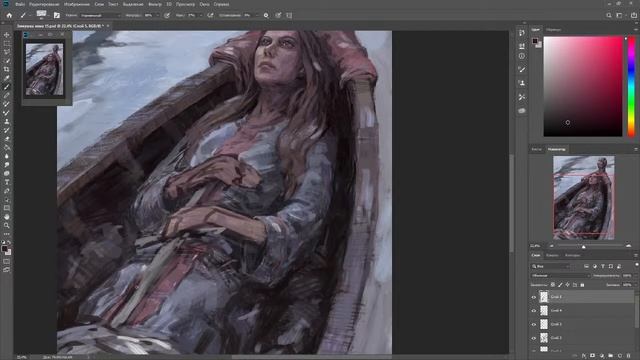640x360 pixels.
Task: Select the Lasso tool
Action: pos(7,52)
